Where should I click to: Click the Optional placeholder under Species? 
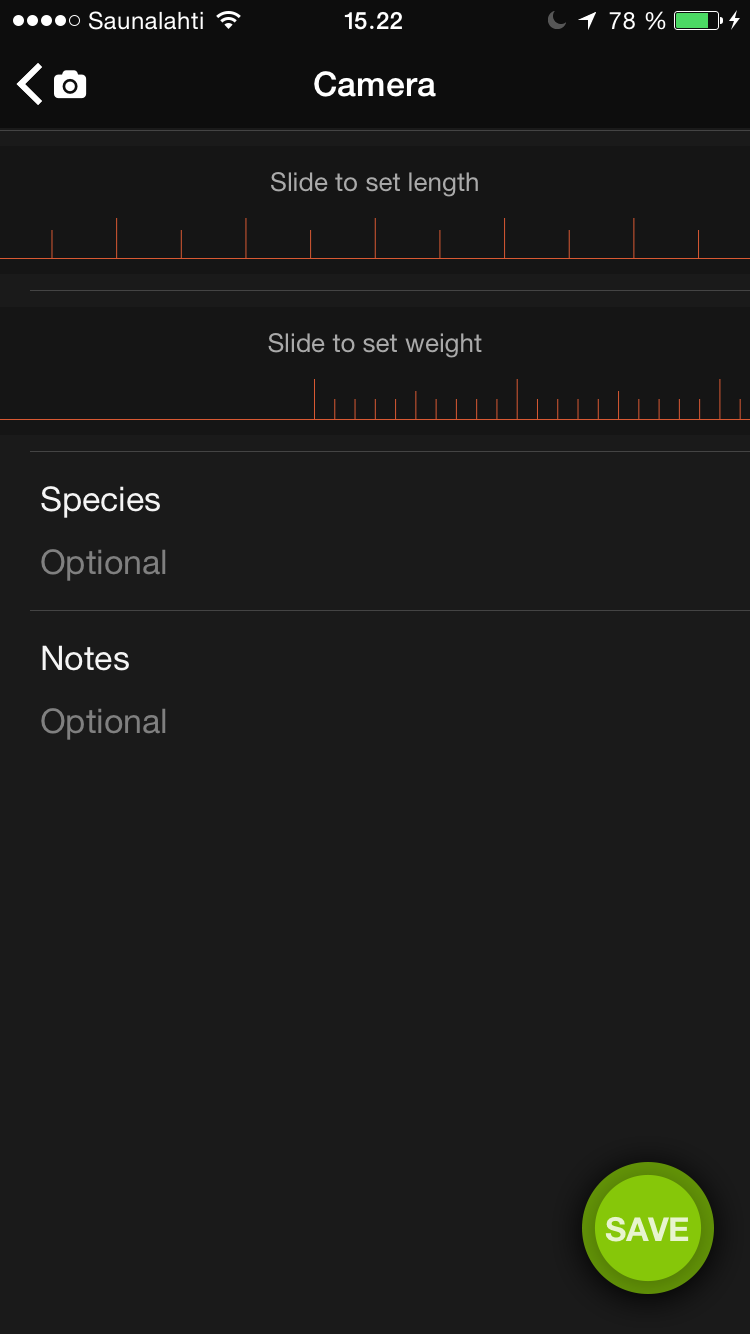coord(104,563)
